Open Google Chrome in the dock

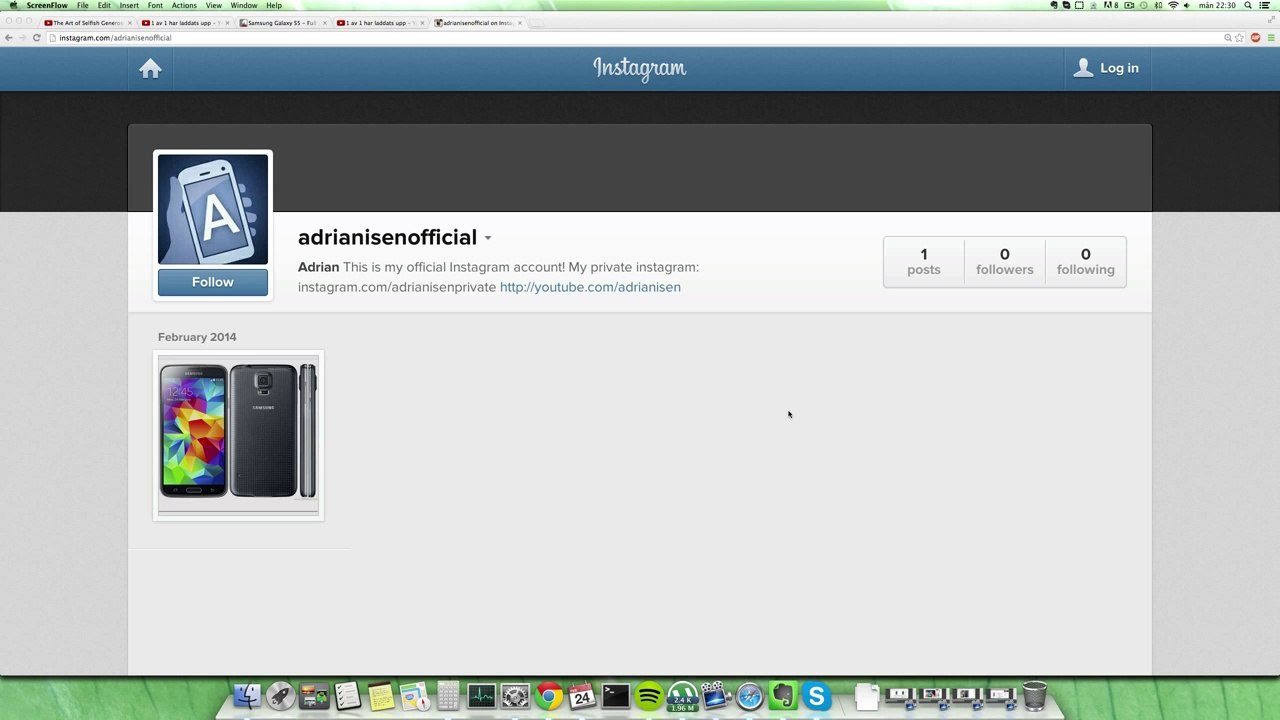[549, 696]
